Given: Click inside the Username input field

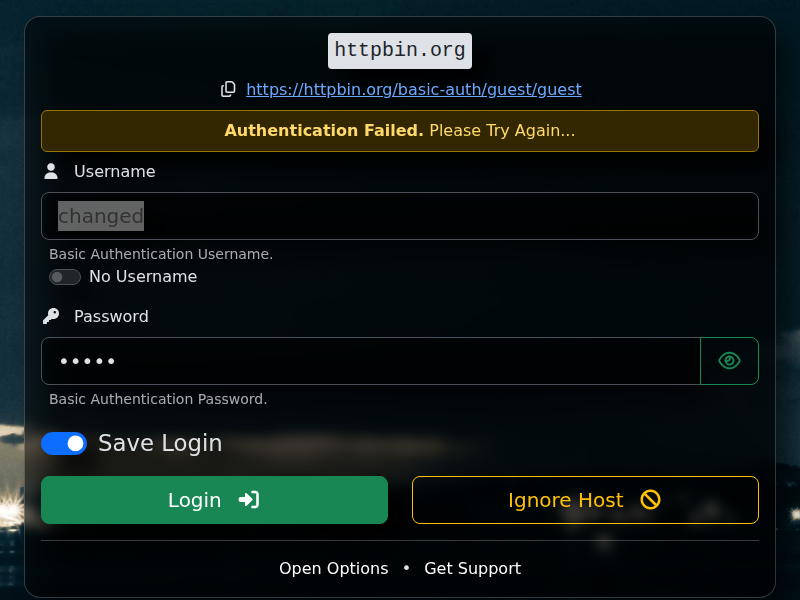Looking at the screenshot, I should (x=400, y=215).
